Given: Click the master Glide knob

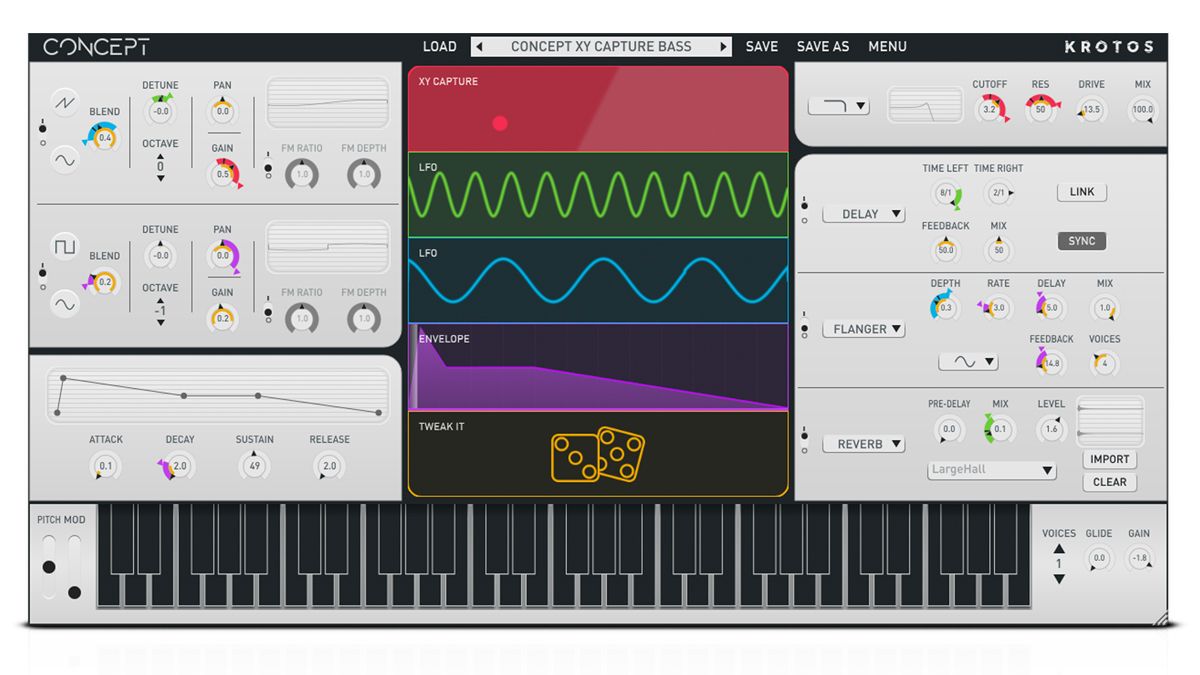Looking at the screenshot, I should [x=1099, y=559].
